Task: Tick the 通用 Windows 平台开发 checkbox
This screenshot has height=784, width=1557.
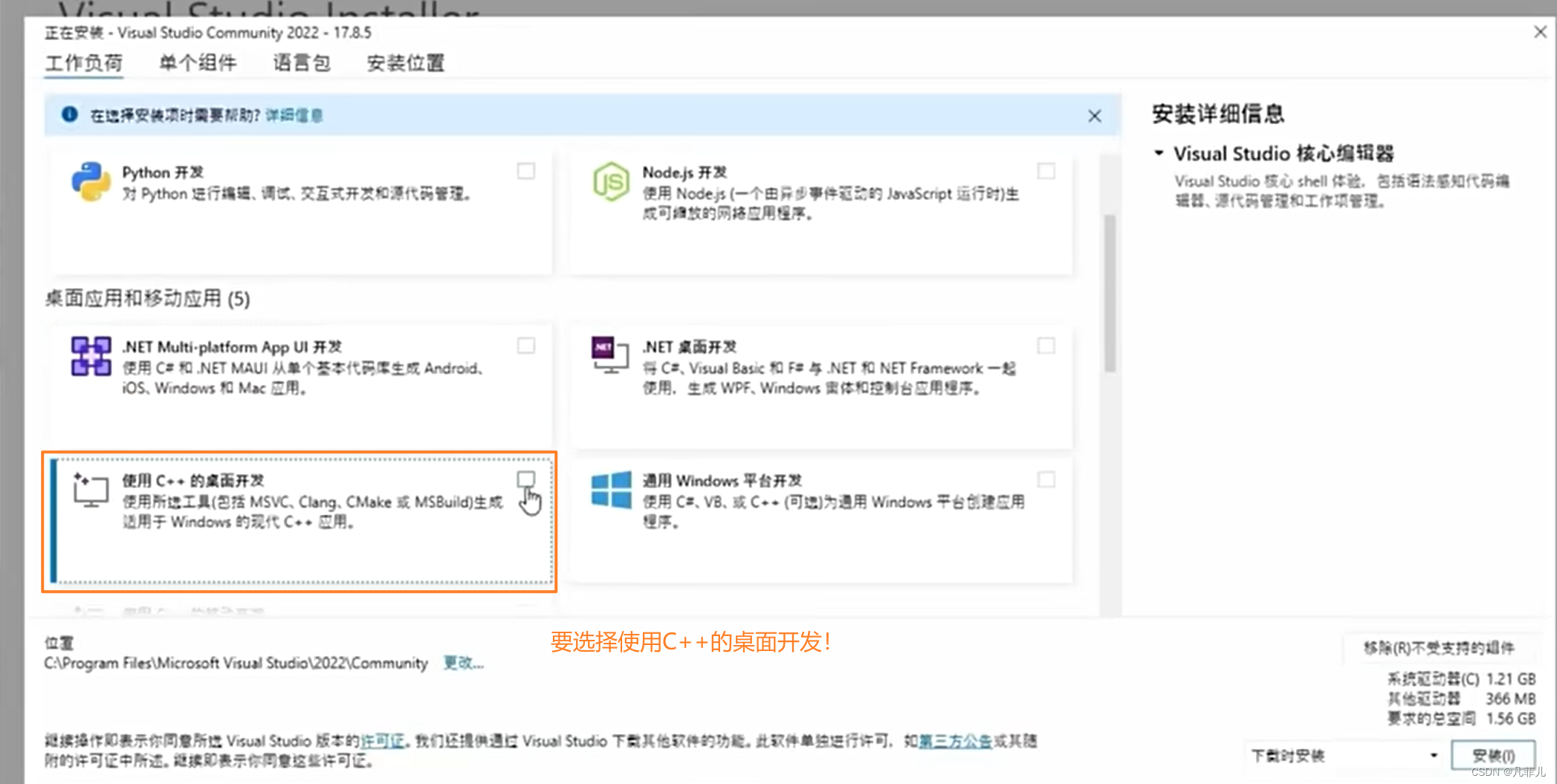Action: point(1046,479)
